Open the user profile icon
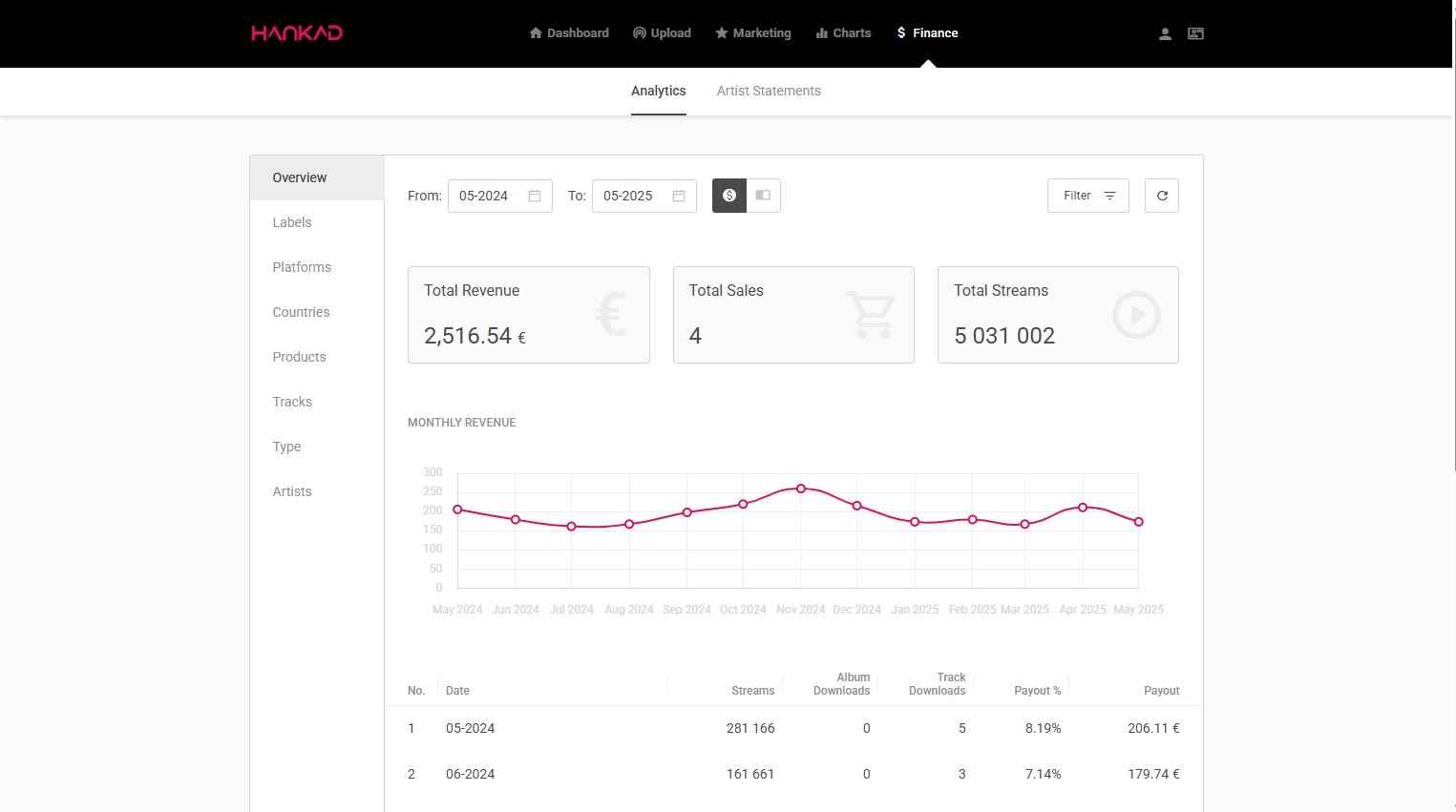This screenshot has width=1456, height=812. click(1165, 33)
